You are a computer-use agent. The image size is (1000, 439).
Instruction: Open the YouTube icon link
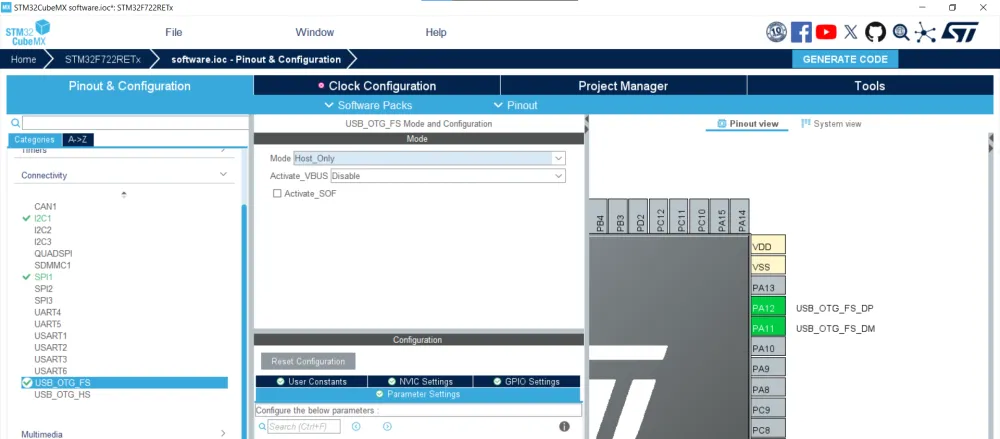tap(826, 32)
